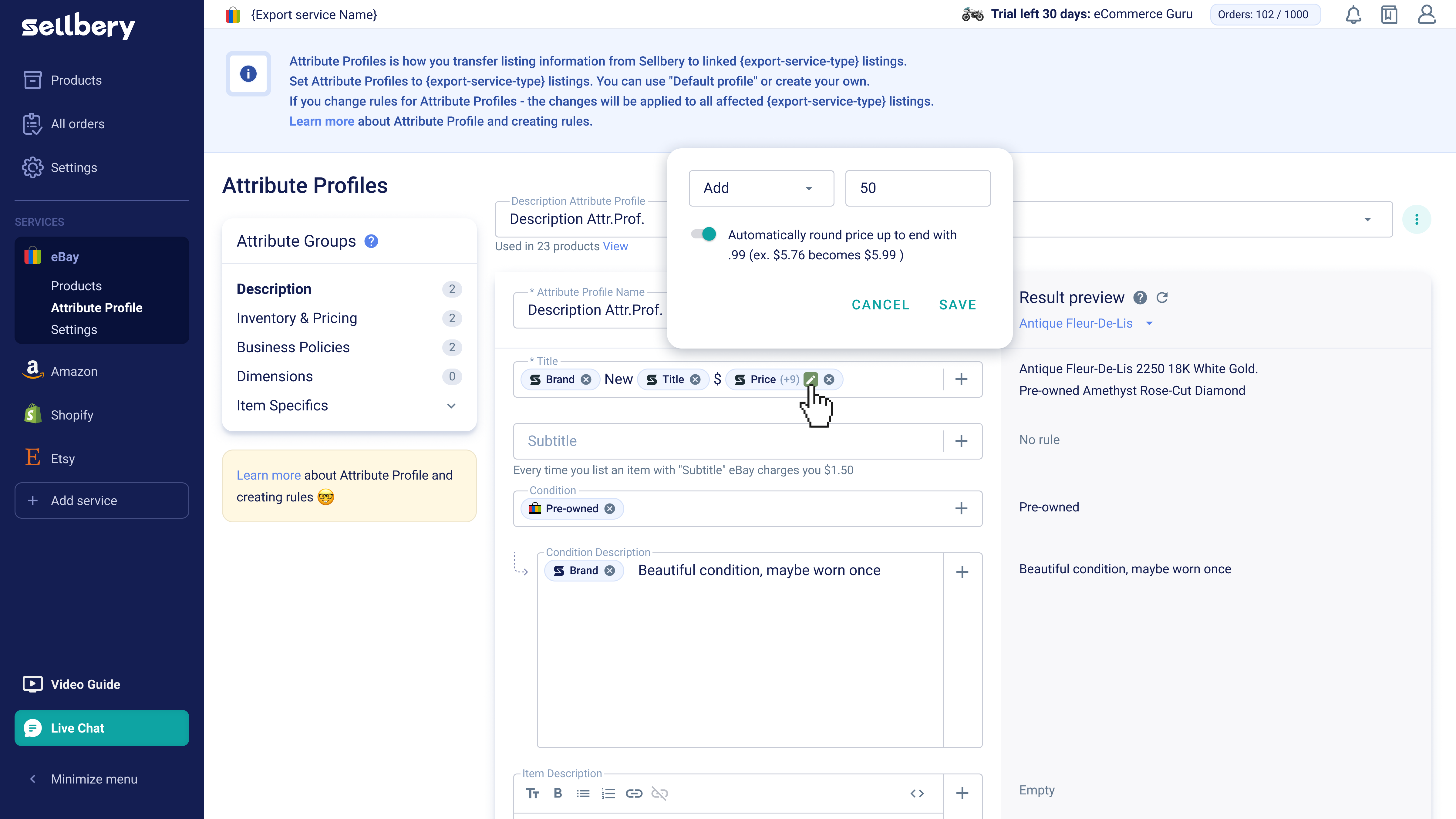1456x819 pixels.
Task: Remove the Pre-owned chip from Condition
Action: [x=610, y=508]
